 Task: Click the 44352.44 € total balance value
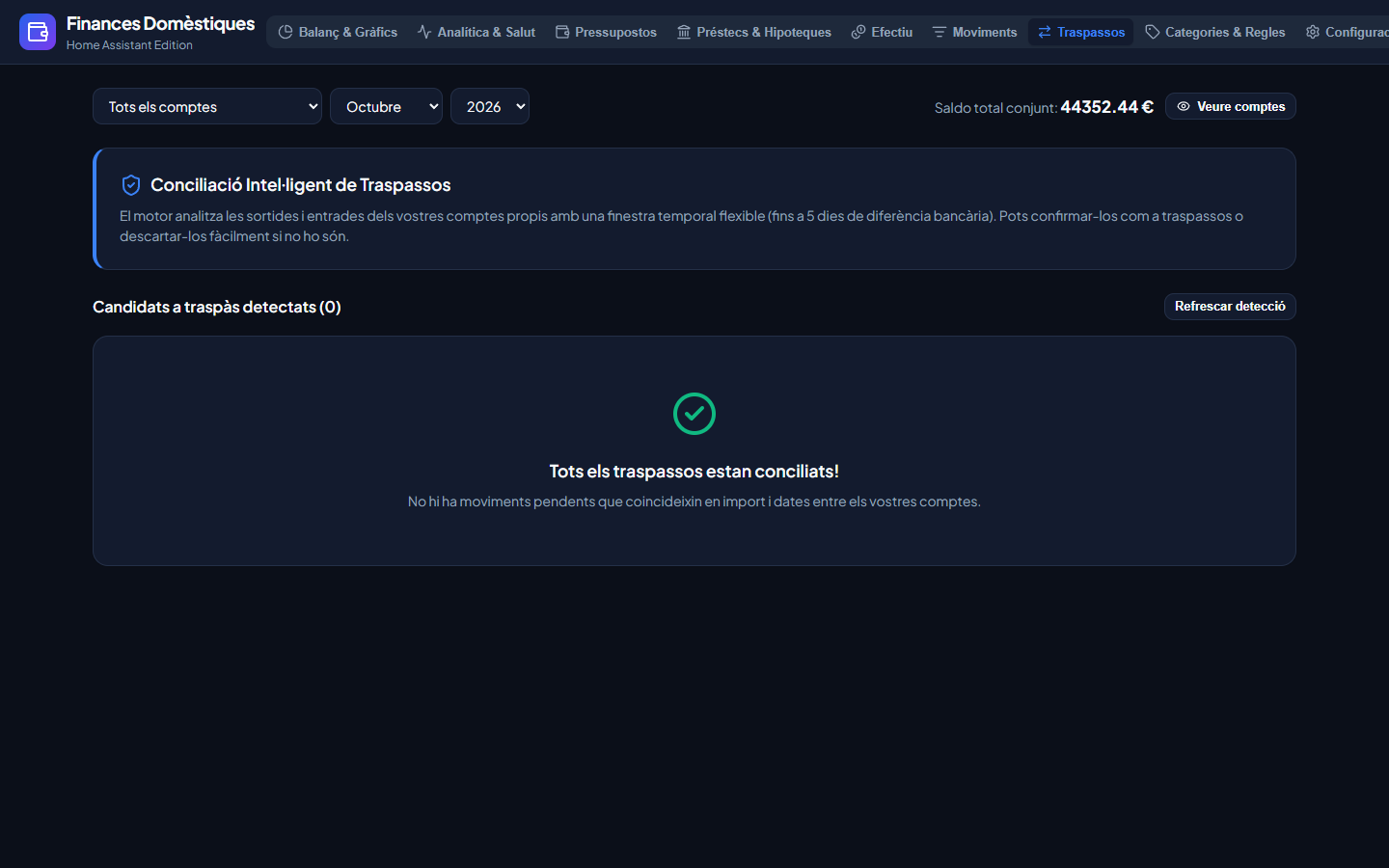1107,107
